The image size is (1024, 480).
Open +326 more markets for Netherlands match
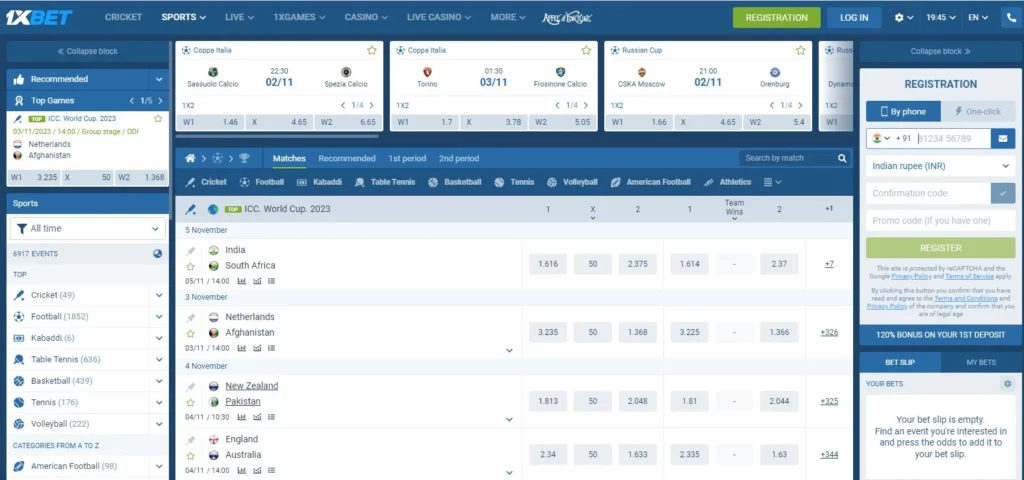point(829,332)
